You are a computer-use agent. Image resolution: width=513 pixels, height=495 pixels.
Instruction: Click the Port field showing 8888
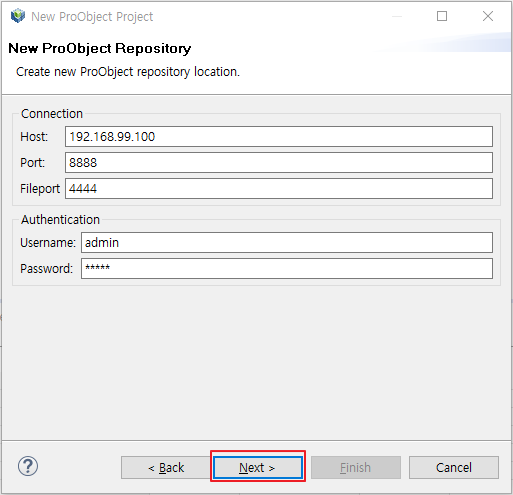pos(279,162)
